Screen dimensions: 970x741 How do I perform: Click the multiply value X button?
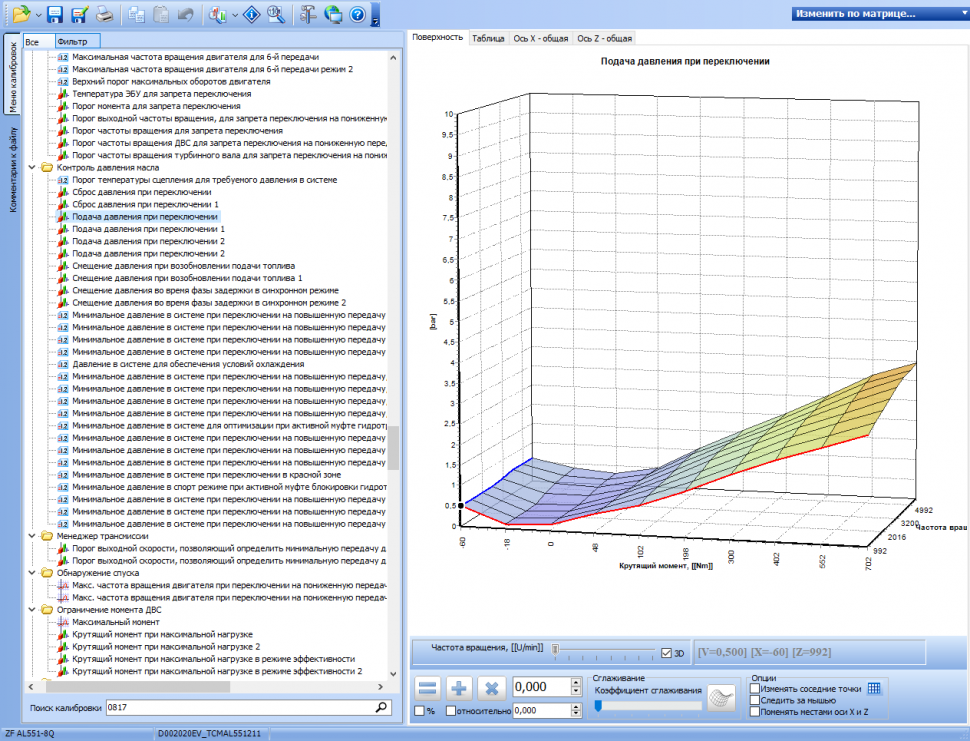tap(492, 688)
